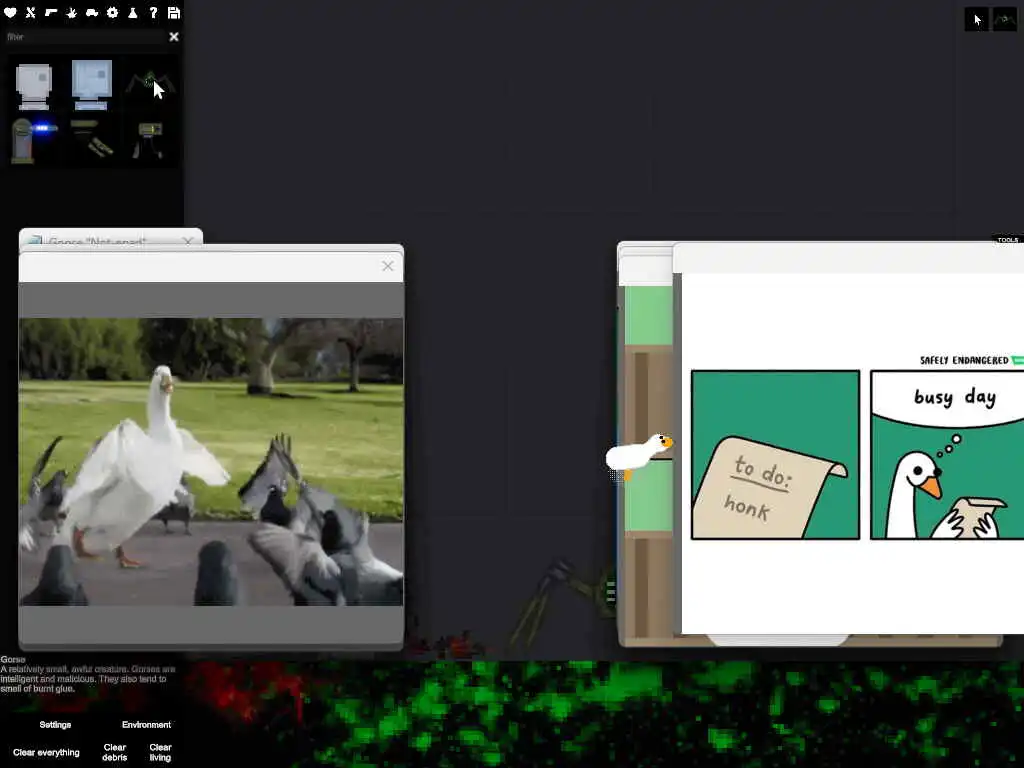This screenshot has width=1024, height=768.
Task: Select the olive weapon parts item
Action: click(91, 138)
